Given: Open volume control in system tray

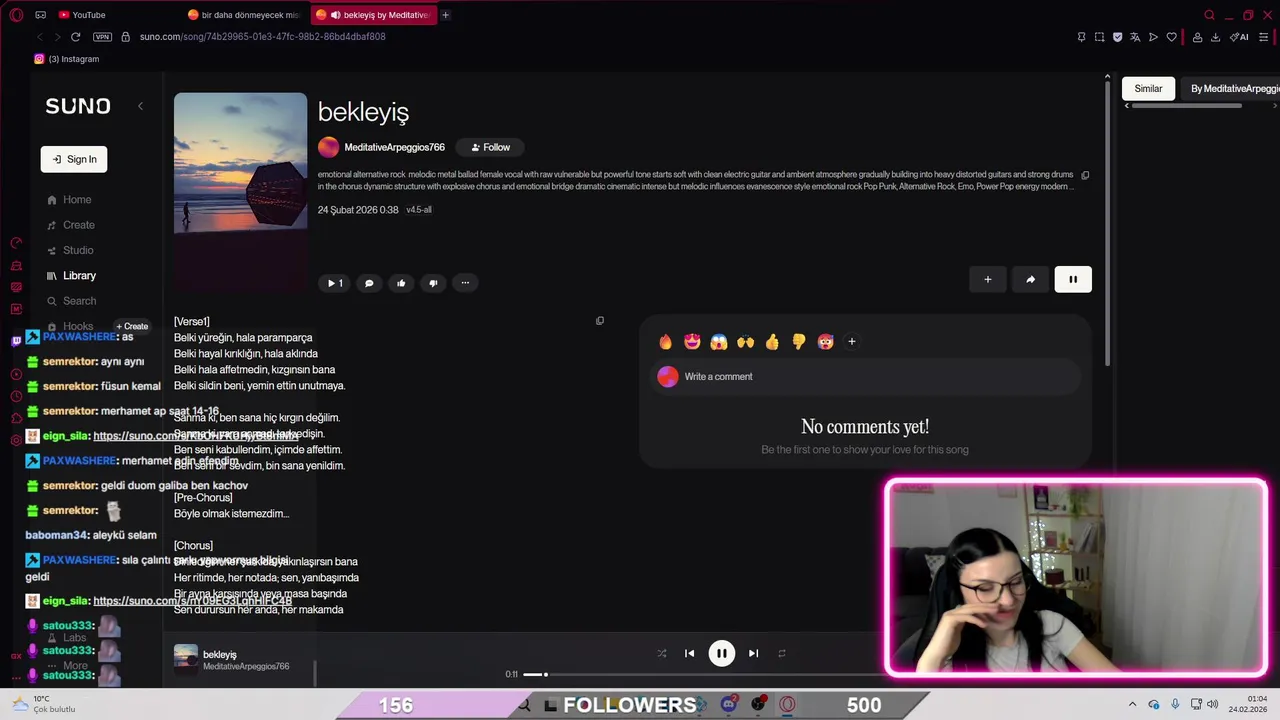Looking at the screenshot, I should click(x=1212, y=704).
